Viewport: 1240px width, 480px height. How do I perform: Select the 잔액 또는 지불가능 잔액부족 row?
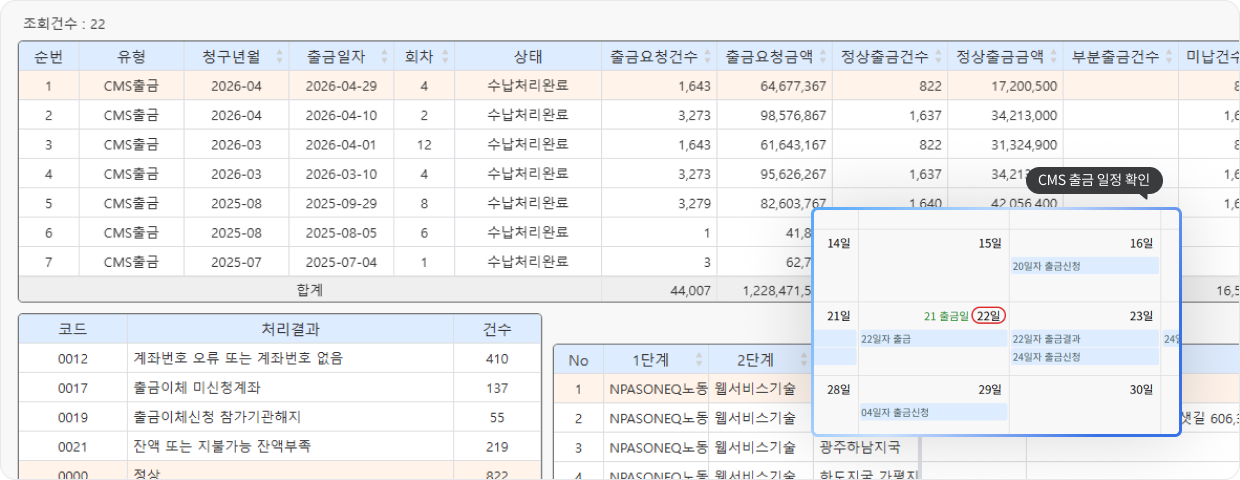tap(280, 446)
